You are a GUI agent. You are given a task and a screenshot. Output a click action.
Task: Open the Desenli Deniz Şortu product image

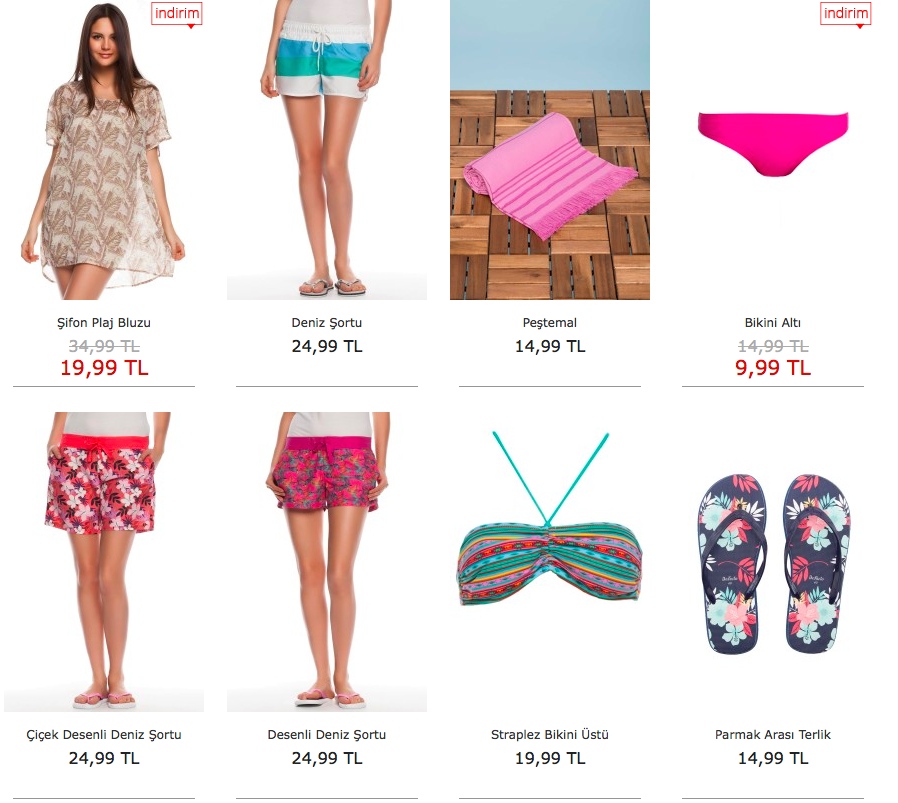(x=327, y=562)
